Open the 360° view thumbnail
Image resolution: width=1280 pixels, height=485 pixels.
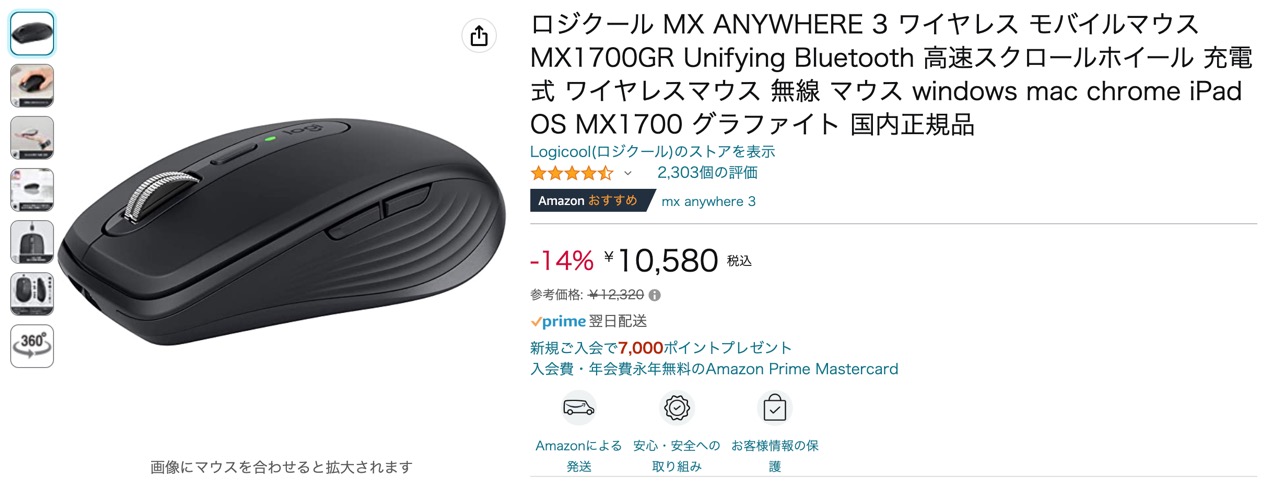point(32,345)
